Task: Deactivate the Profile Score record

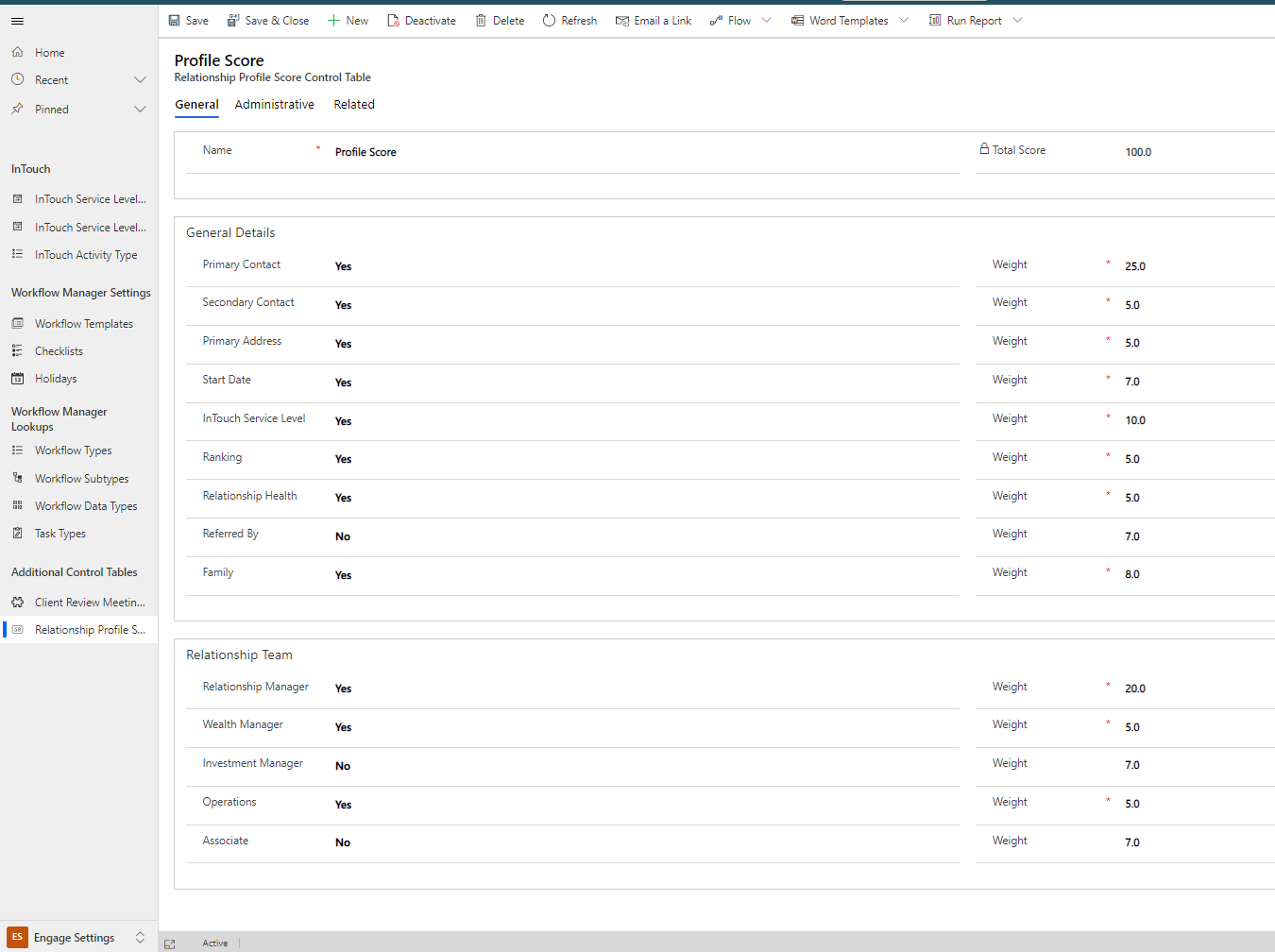Action: click(421, 20)
